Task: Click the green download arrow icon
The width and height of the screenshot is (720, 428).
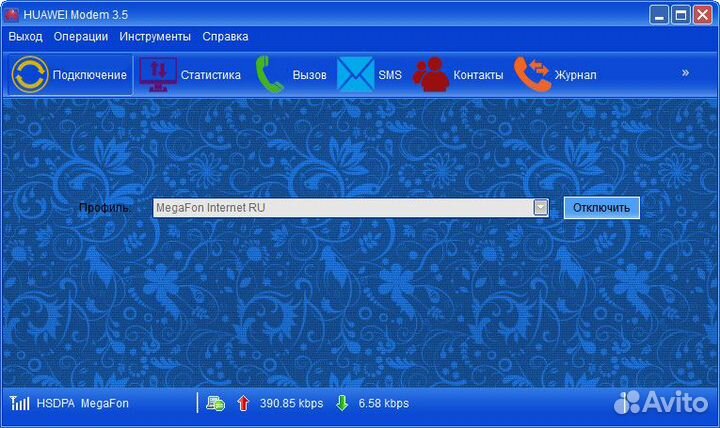Action: click(341, 404)
